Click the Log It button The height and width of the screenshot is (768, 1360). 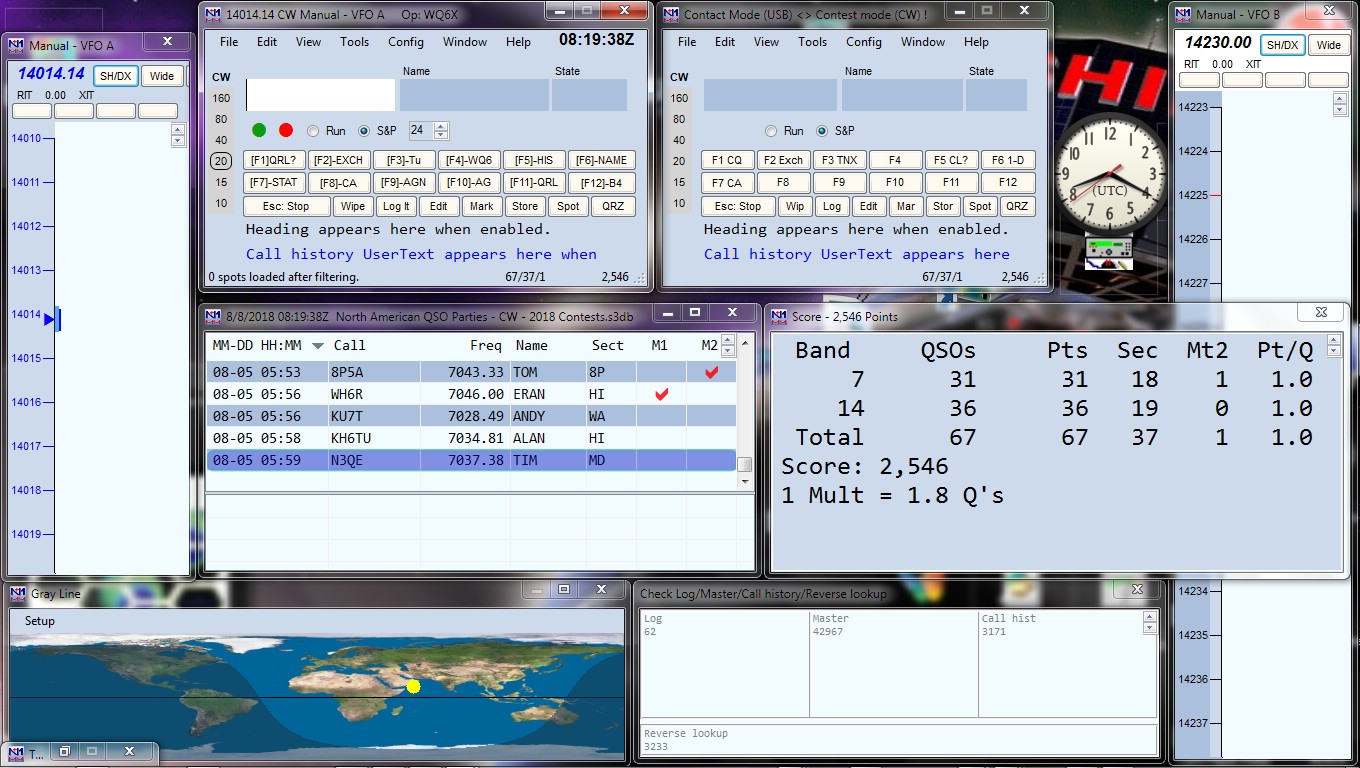(x=395, y=206)
